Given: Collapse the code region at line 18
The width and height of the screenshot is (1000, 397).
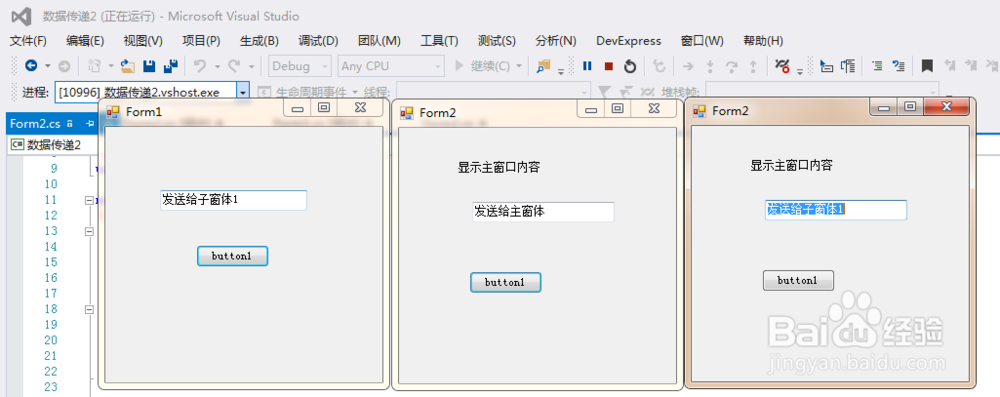Looking at the screenshot, I should pyautogui.click(x=89, y=309).
